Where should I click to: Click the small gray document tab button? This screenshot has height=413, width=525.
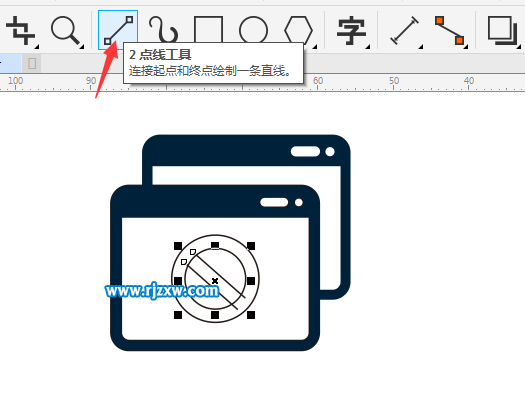pos(32,63)
